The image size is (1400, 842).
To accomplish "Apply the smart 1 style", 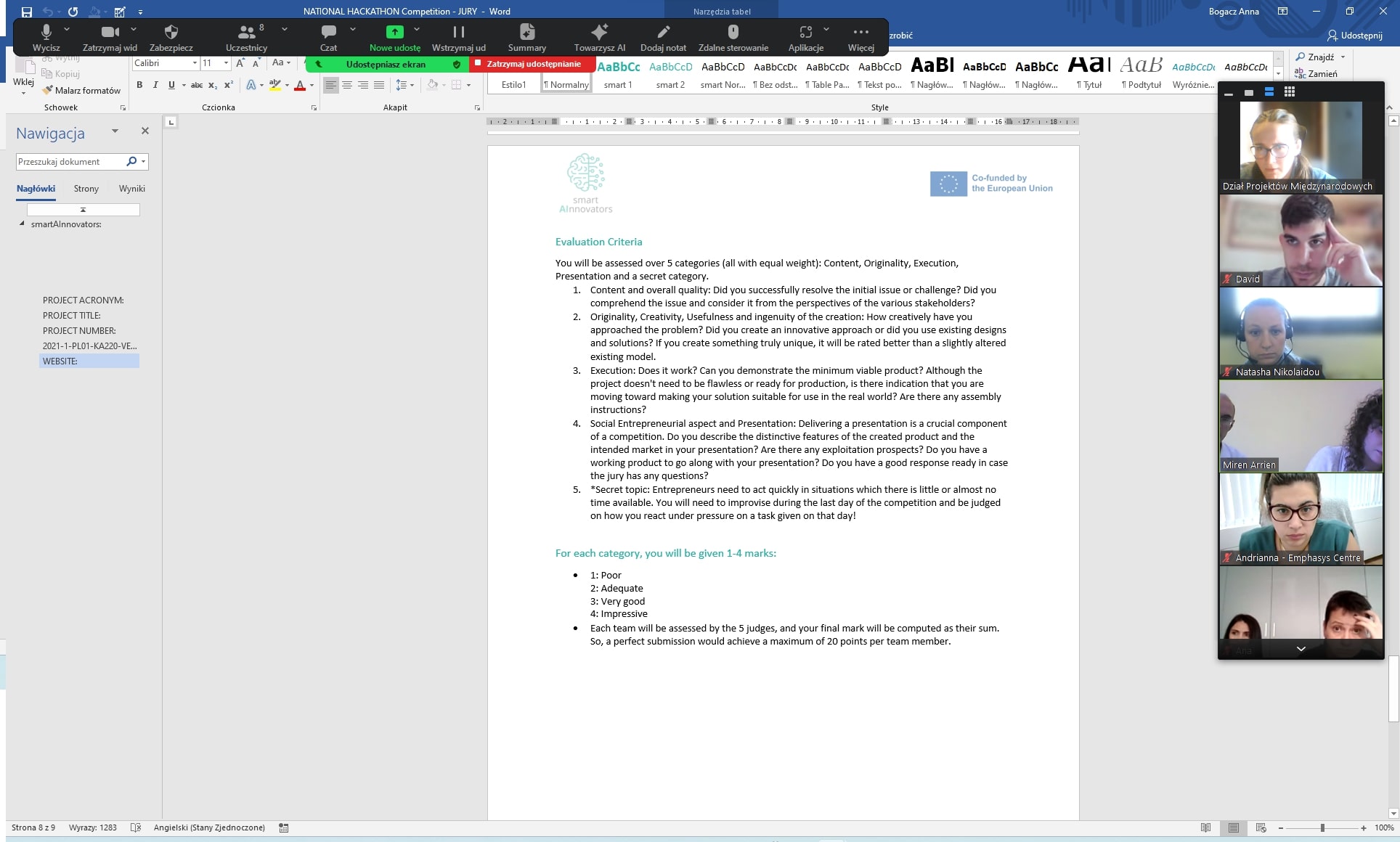I will tap(618, 75).
